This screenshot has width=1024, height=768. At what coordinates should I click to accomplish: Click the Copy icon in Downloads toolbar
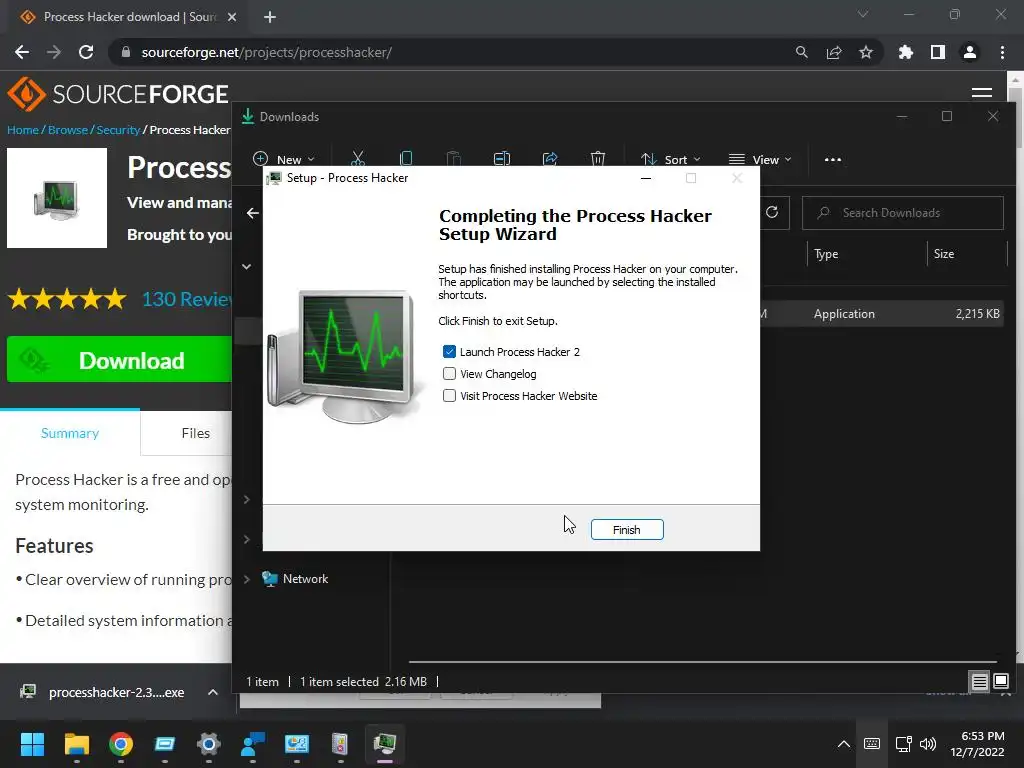406,159
